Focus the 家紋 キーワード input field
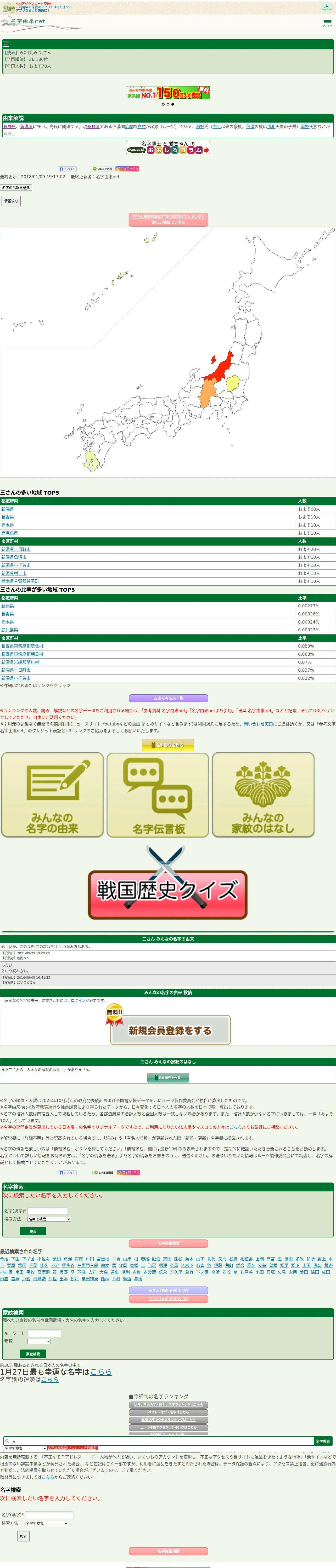The width and height of the screenshot is (336, 1568). pyautogui.click(x=44, y=1333)
